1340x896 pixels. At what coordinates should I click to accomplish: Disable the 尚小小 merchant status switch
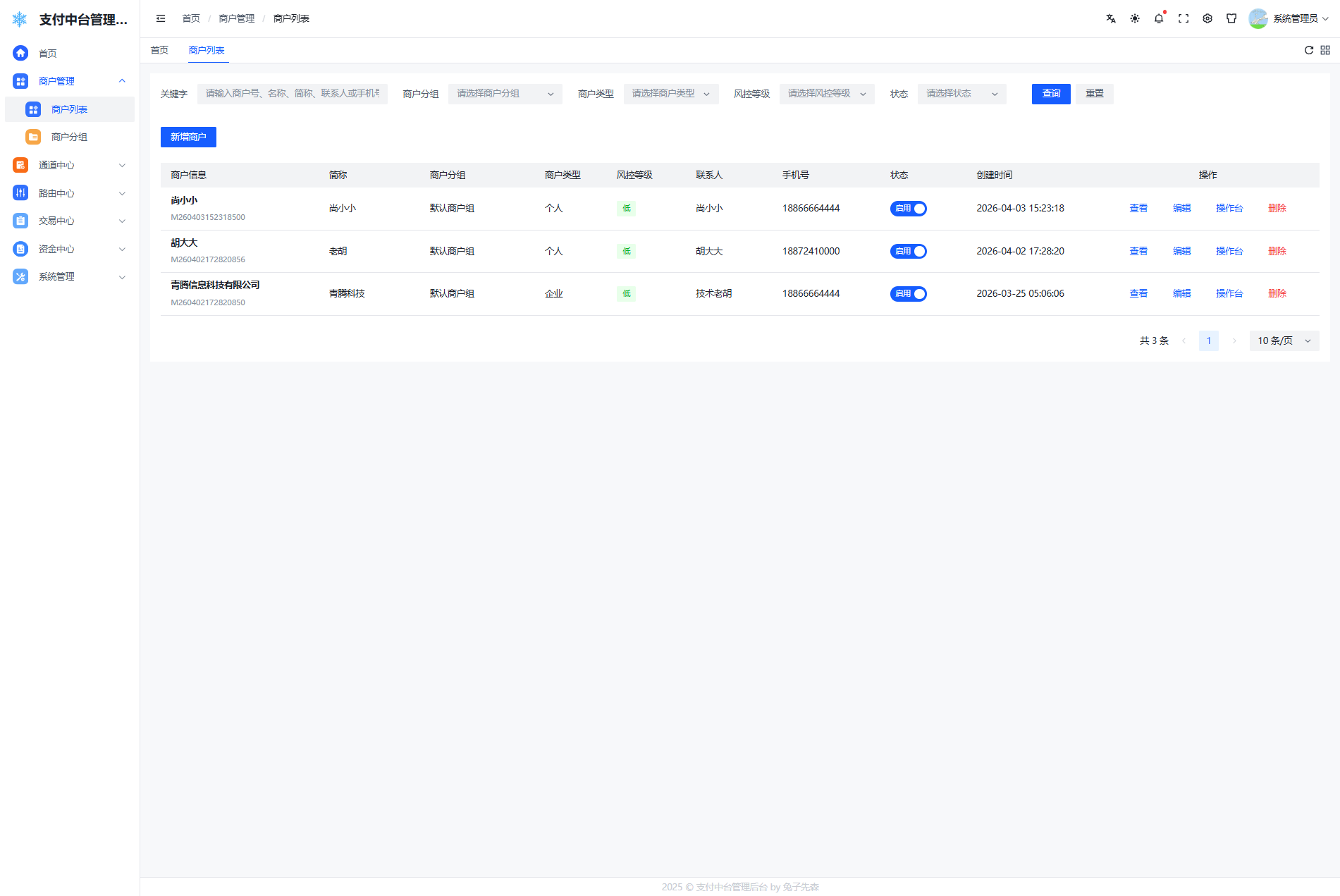coord(908,209)
